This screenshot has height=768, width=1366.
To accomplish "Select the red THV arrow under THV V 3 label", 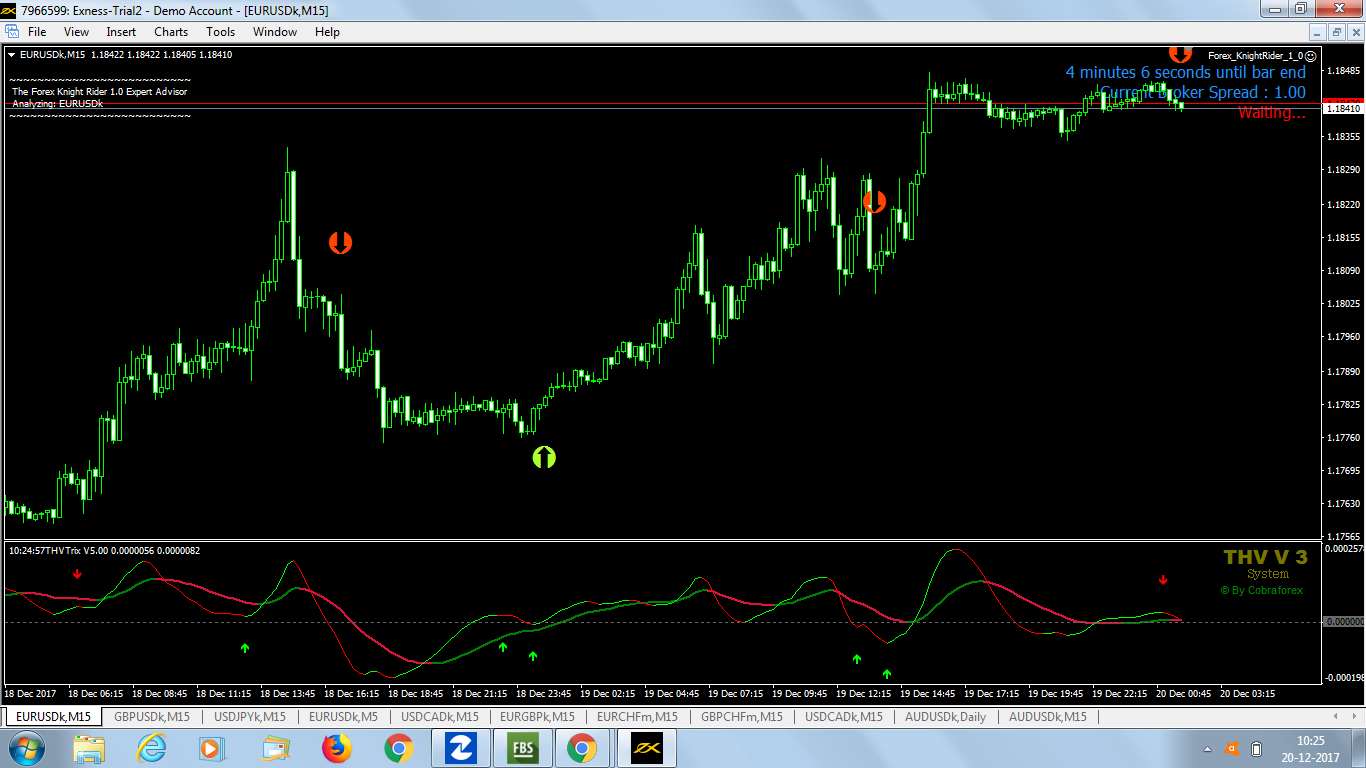I will point(1163,580).
